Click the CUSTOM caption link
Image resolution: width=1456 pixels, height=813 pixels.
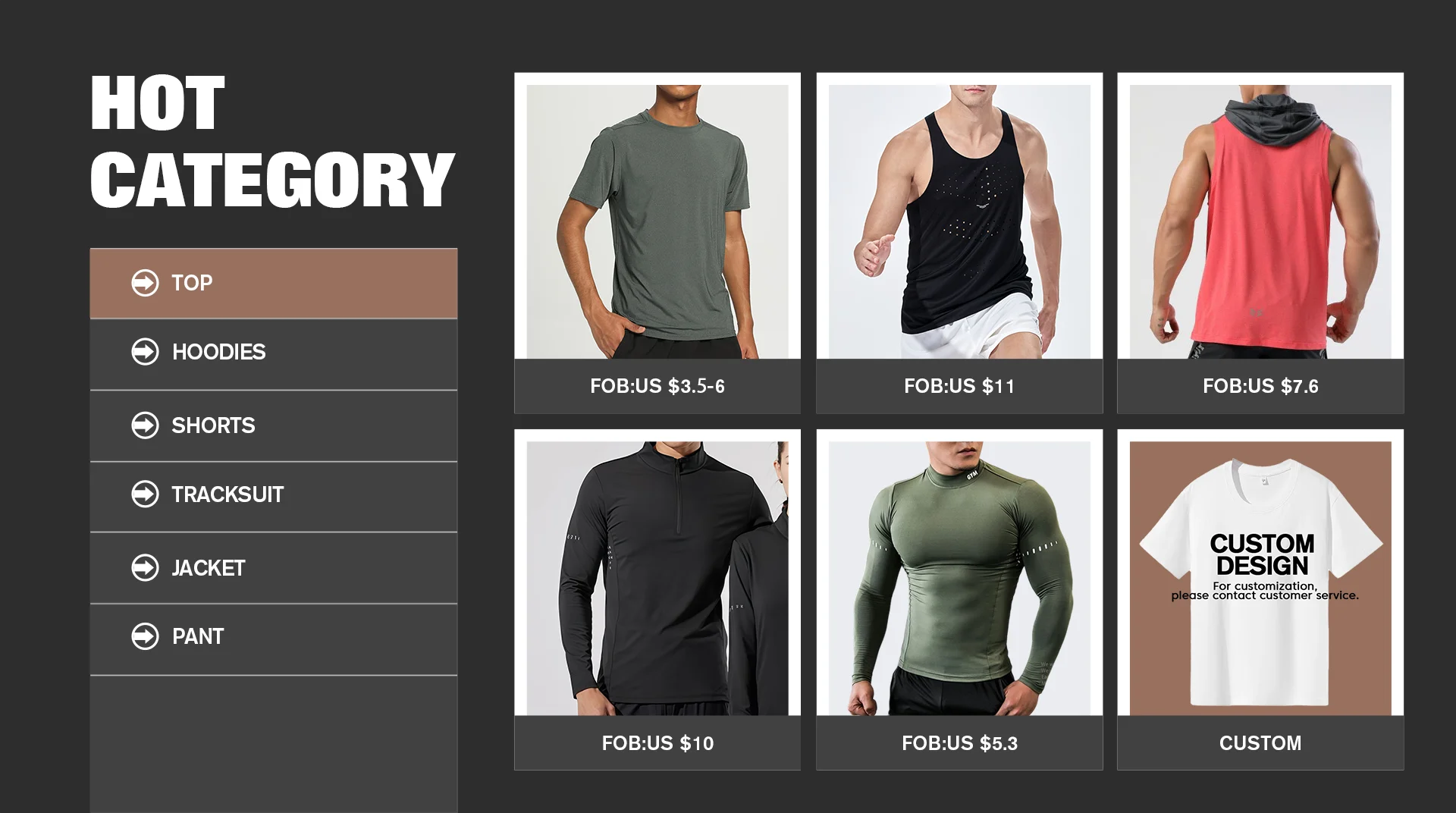pyautogui.click(x=1260, y=743)
